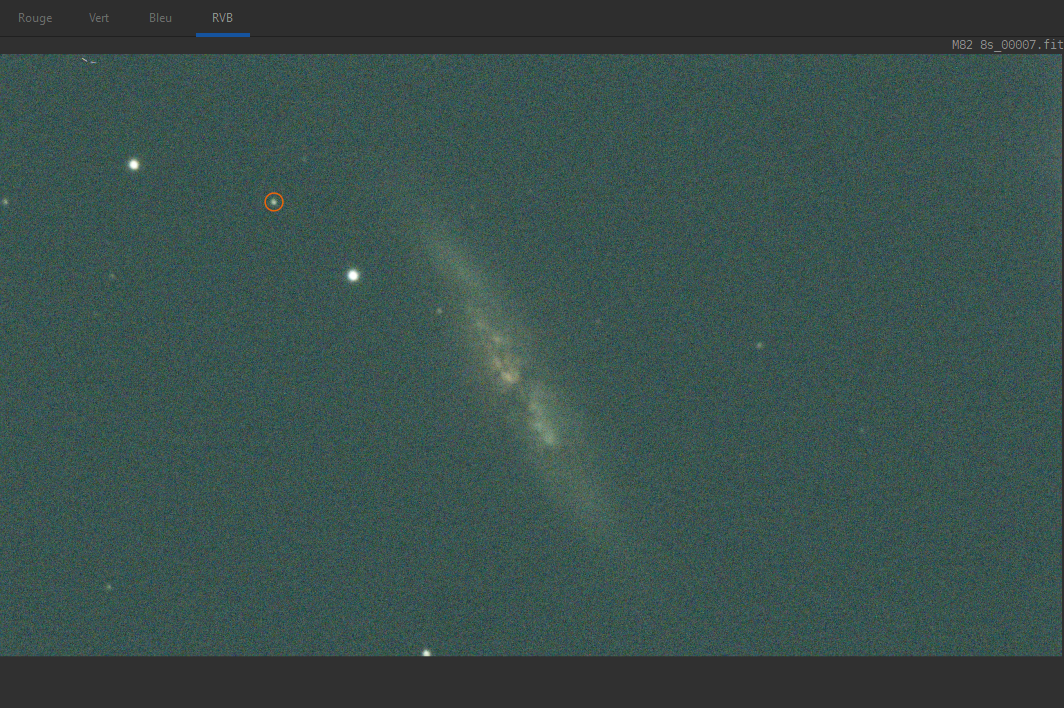Select the RVB composite tab
The width and height of the screenshot is (1064, 708).
[223, 18]
